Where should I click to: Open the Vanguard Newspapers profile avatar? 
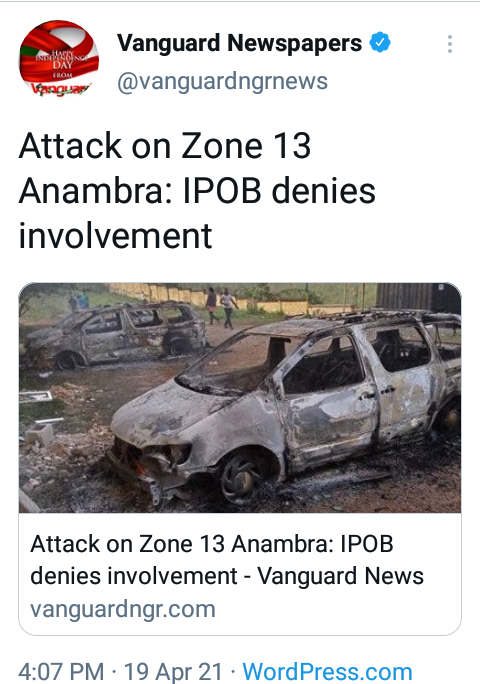tap(59, 59)
